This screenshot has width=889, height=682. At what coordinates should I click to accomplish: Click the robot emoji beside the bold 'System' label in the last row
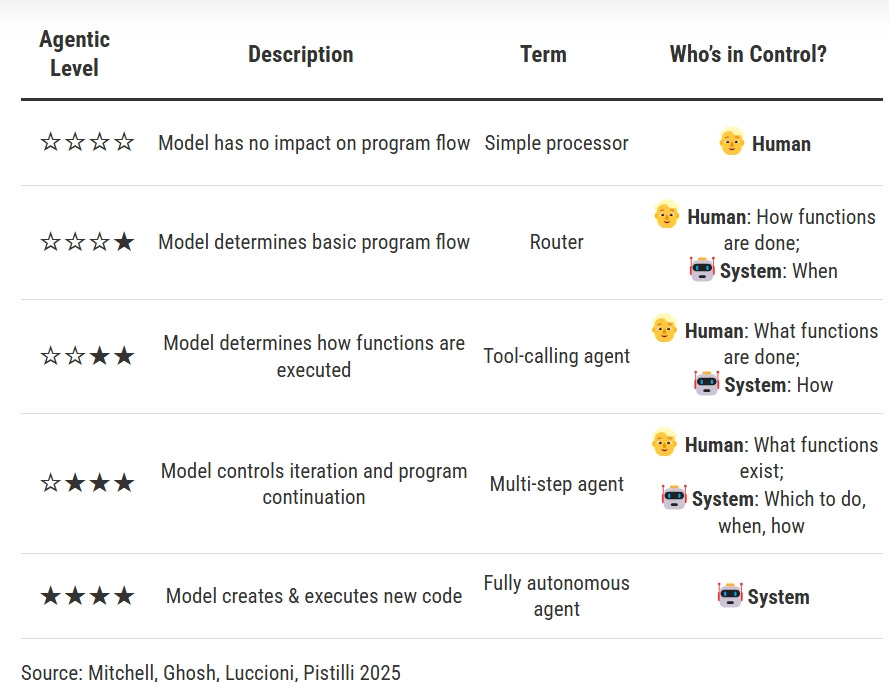point(730,595)
